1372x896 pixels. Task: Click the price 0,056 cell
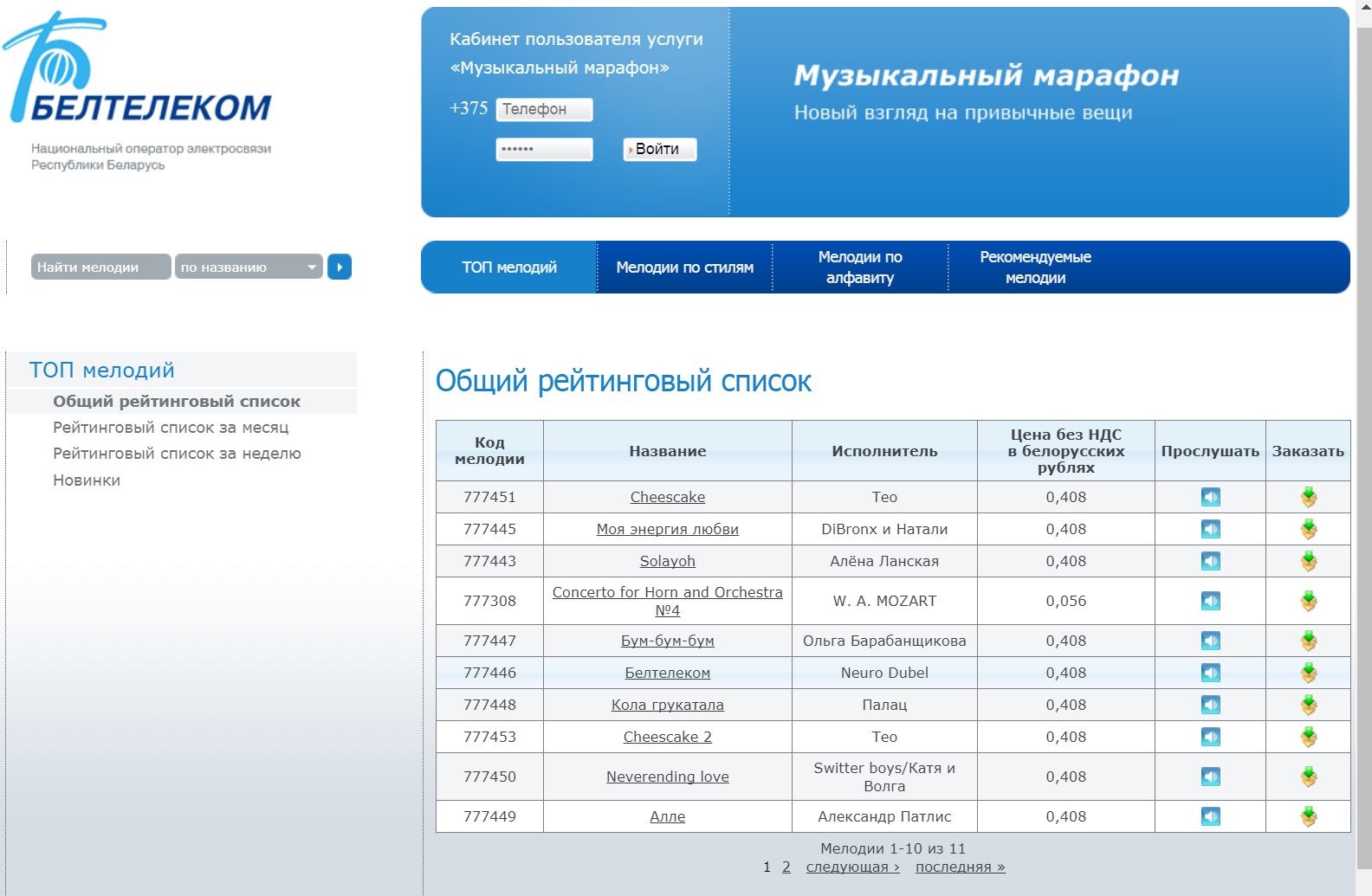[1066, 601]
